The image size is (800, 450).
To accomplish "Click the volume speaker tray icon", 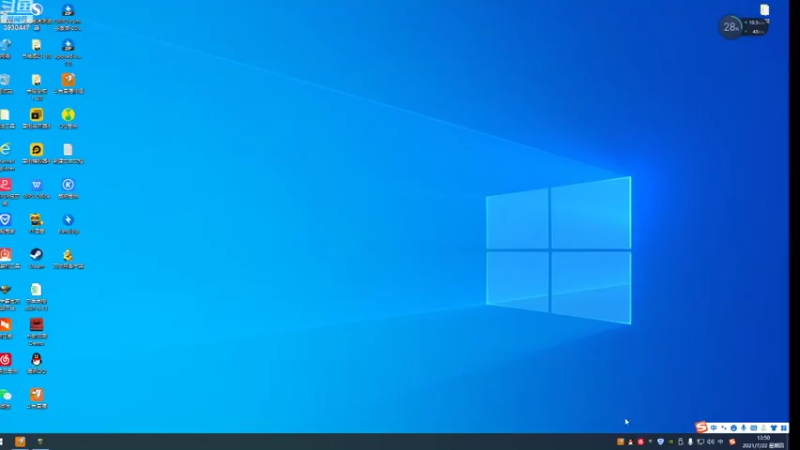I will coord(710,442).
